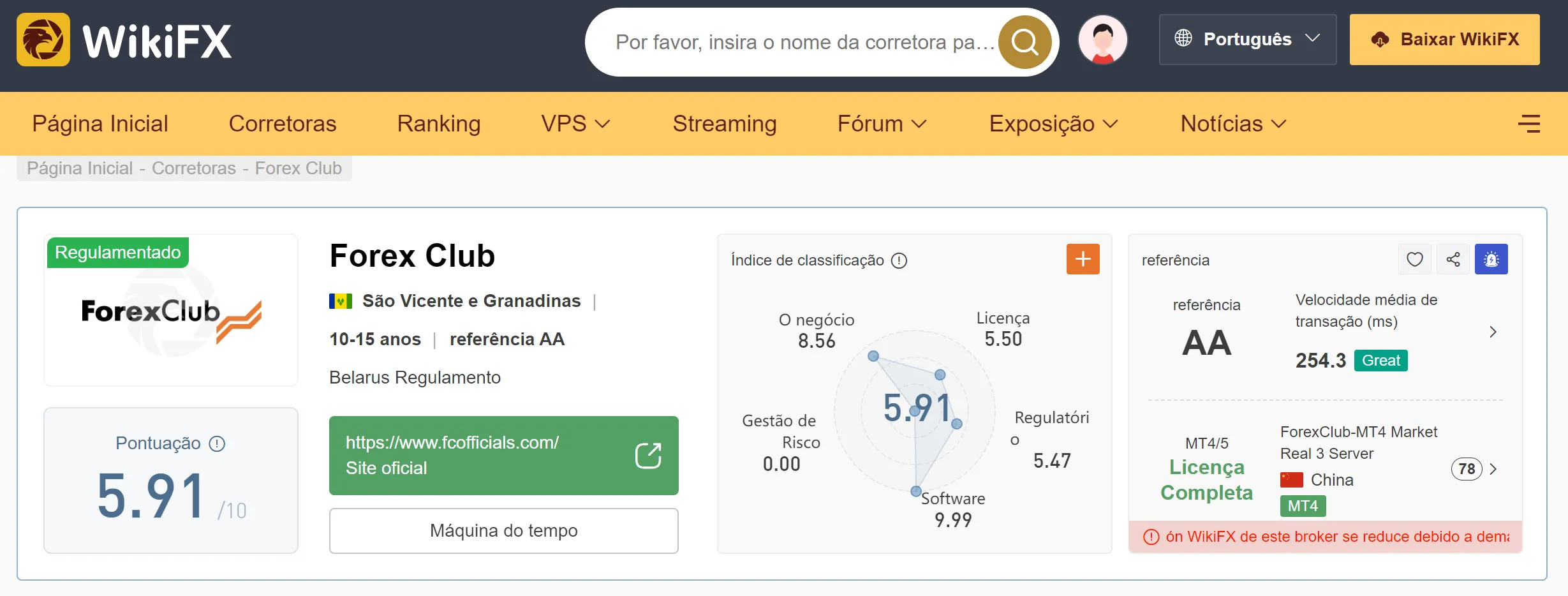Click the WikiFX eagle logo icon
The height and width of the screenshot is (596, 1568).
[43, 40]
